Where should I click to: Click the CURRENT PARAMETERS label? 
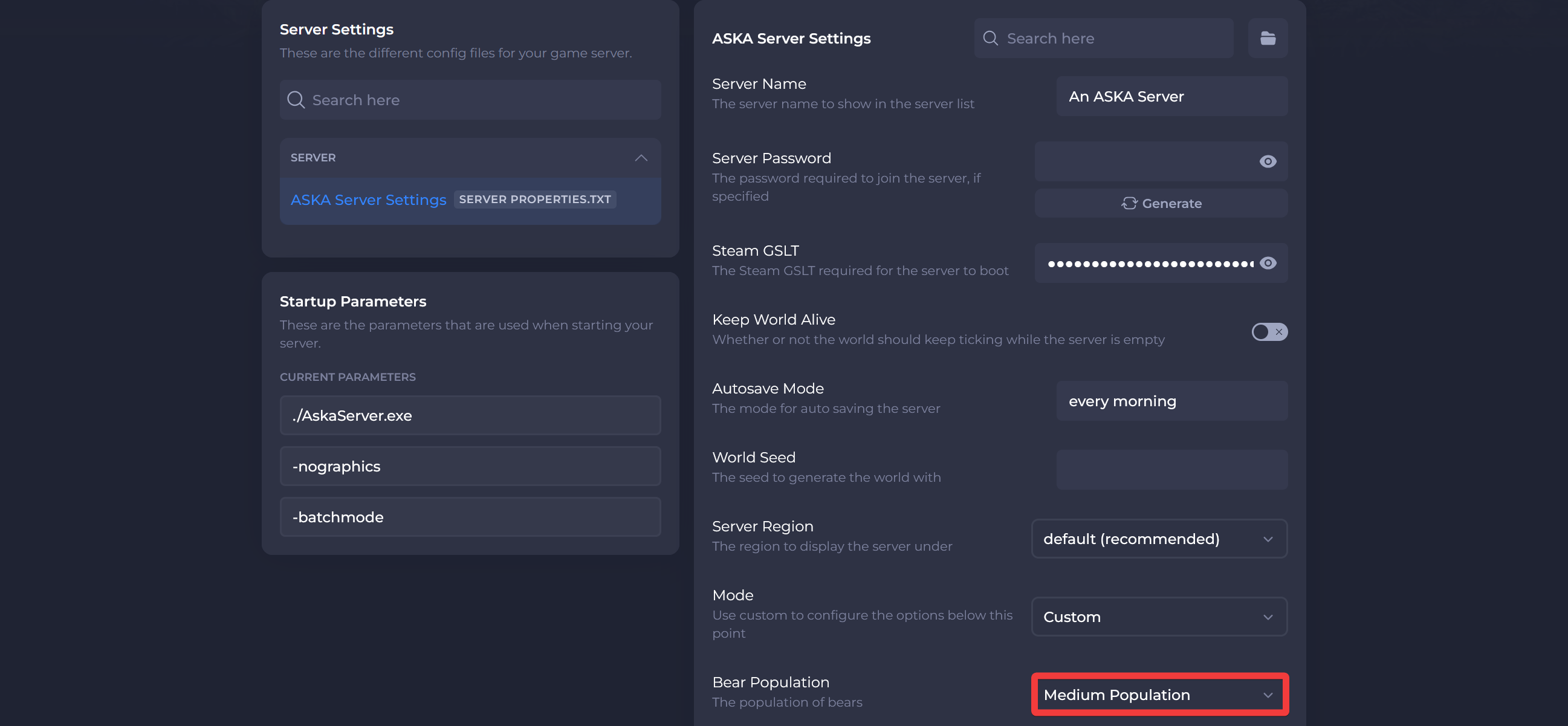point(348,377)
